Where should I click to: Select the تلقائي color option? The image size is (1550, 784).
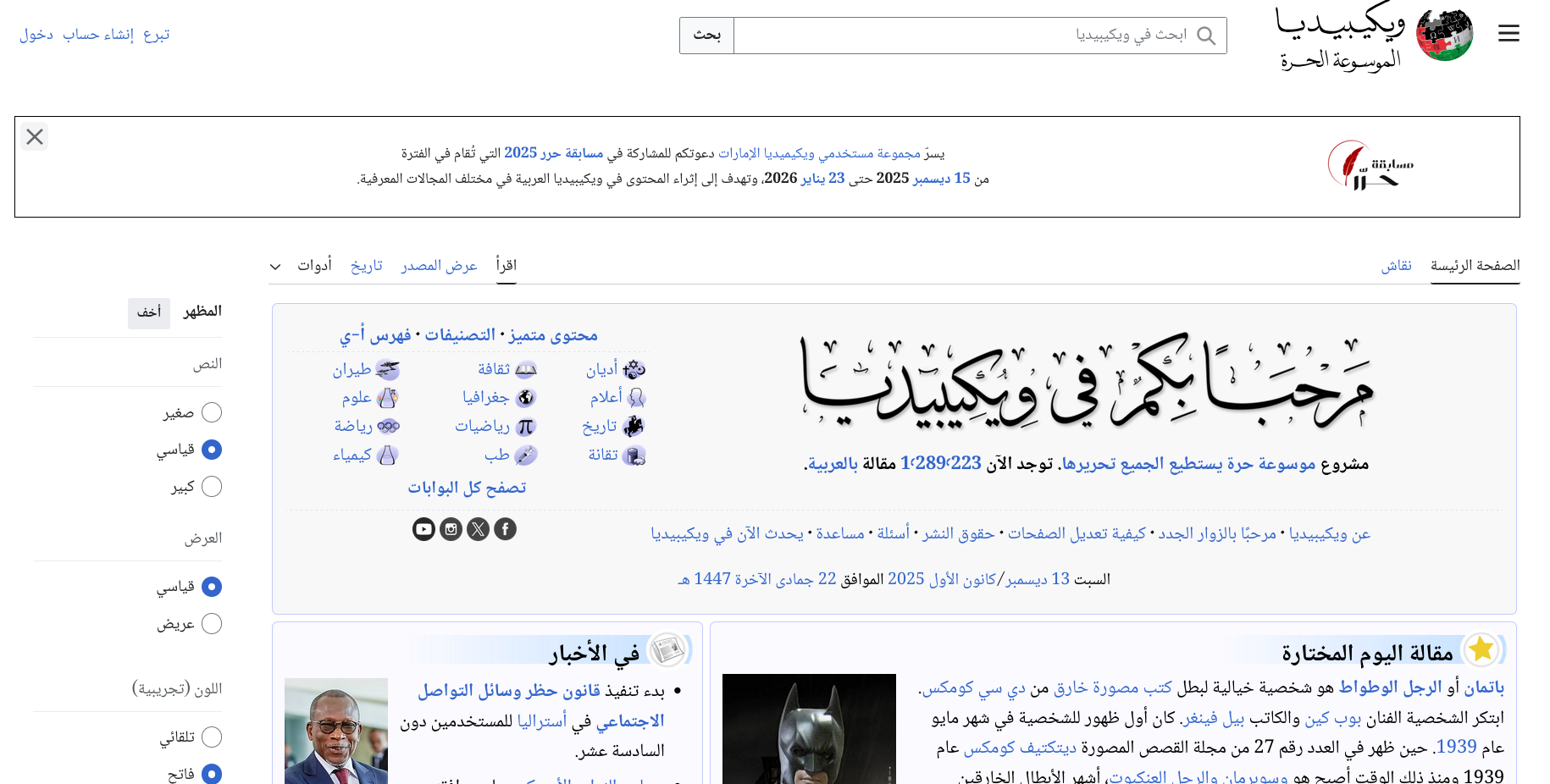tap(212, 737)
